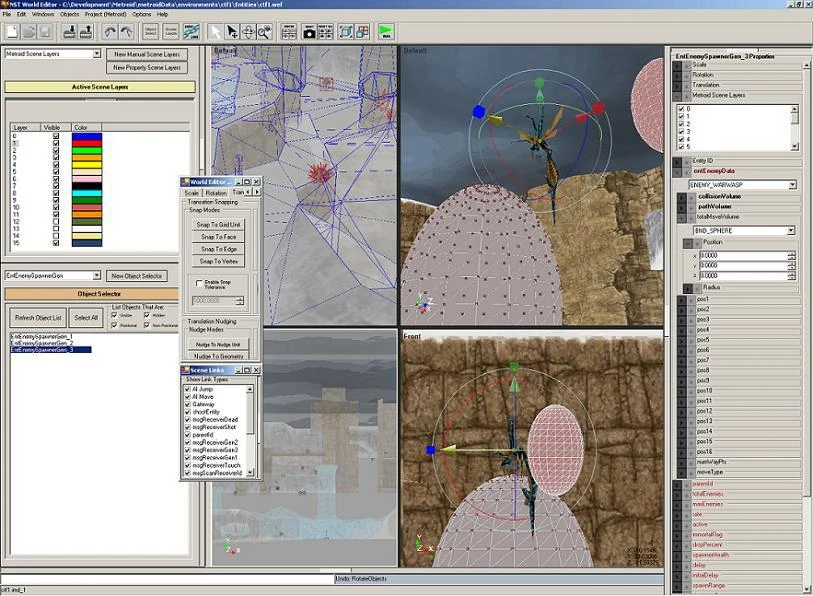The width and height of the screenshot is (813, 596).
Task: Click New Property Scene Layers button
Action: tap(147, 67)
